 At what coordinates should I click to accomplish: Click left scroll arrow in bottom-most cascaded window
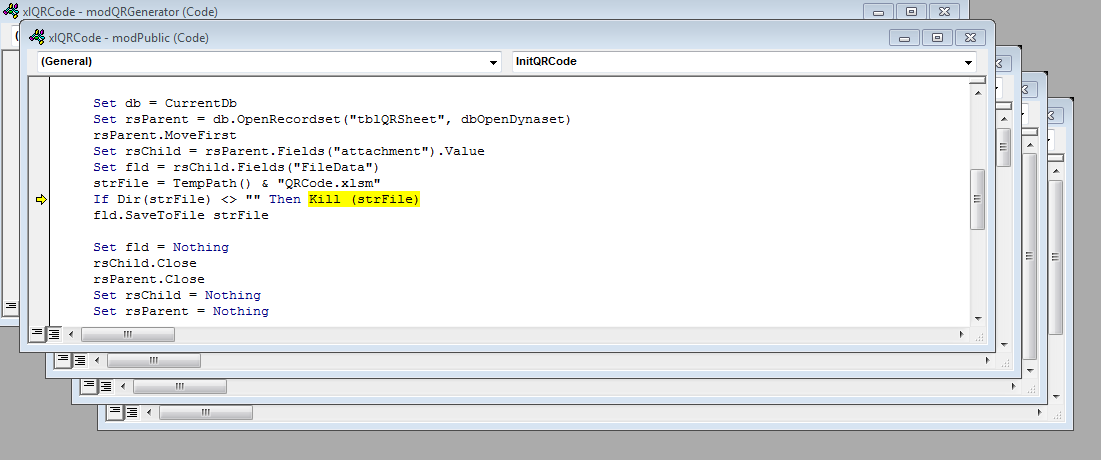[149, 412]
